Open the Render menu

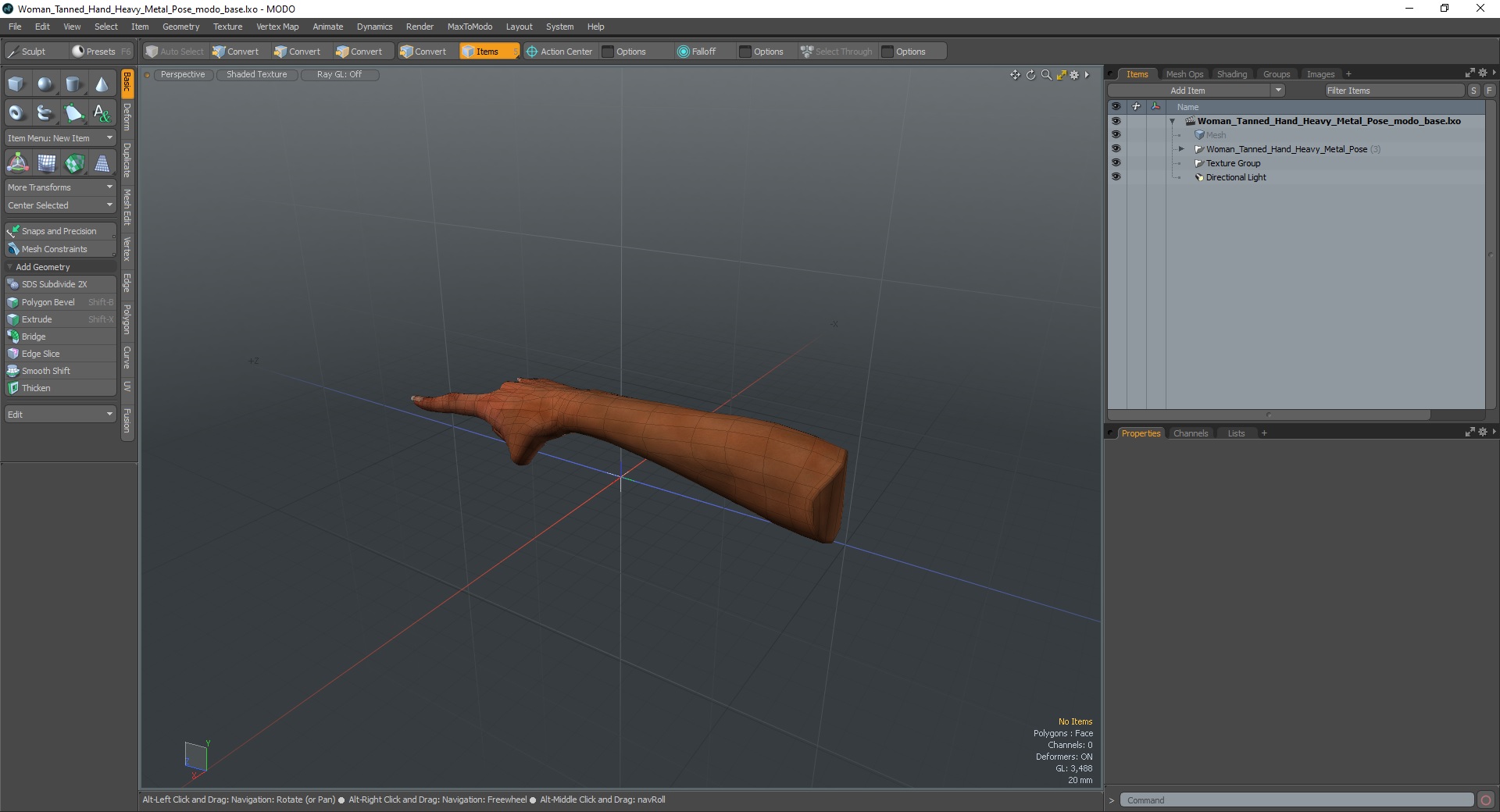point(420,27)
